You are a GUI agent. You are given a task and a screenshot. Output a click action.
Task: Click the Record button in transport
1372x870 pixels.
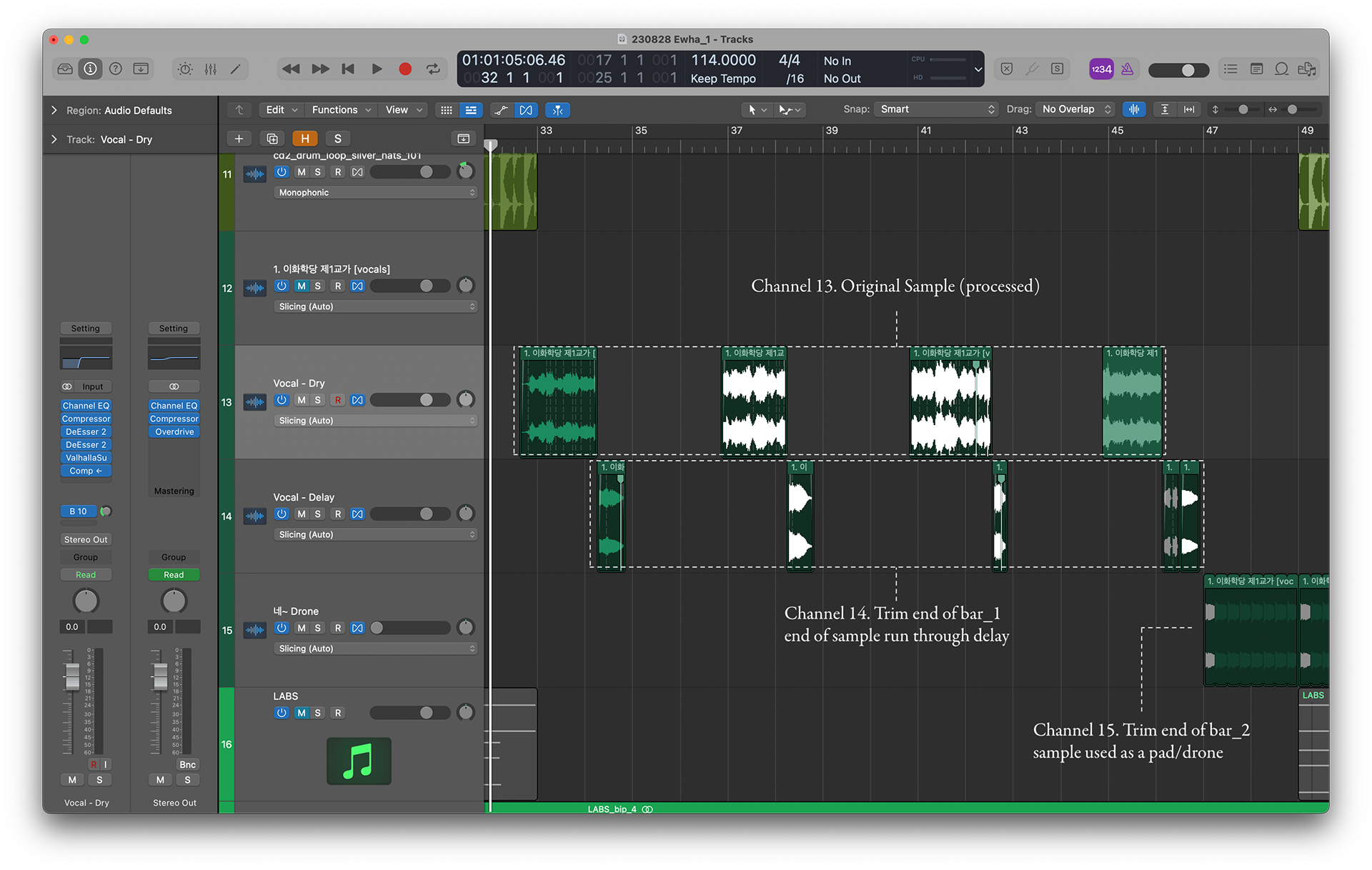pos(405,69)
